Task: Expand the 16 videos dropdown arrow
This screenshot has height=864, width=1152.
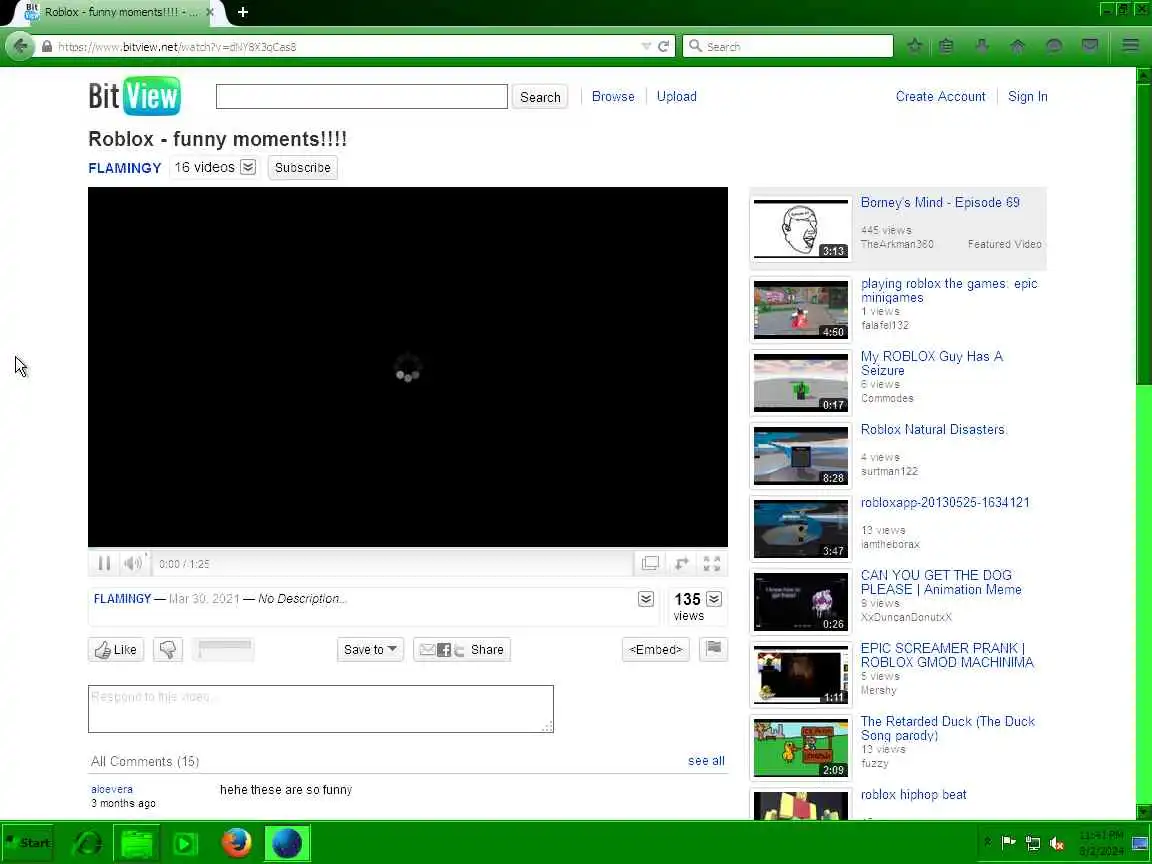Action: click(x=248, y=168)
